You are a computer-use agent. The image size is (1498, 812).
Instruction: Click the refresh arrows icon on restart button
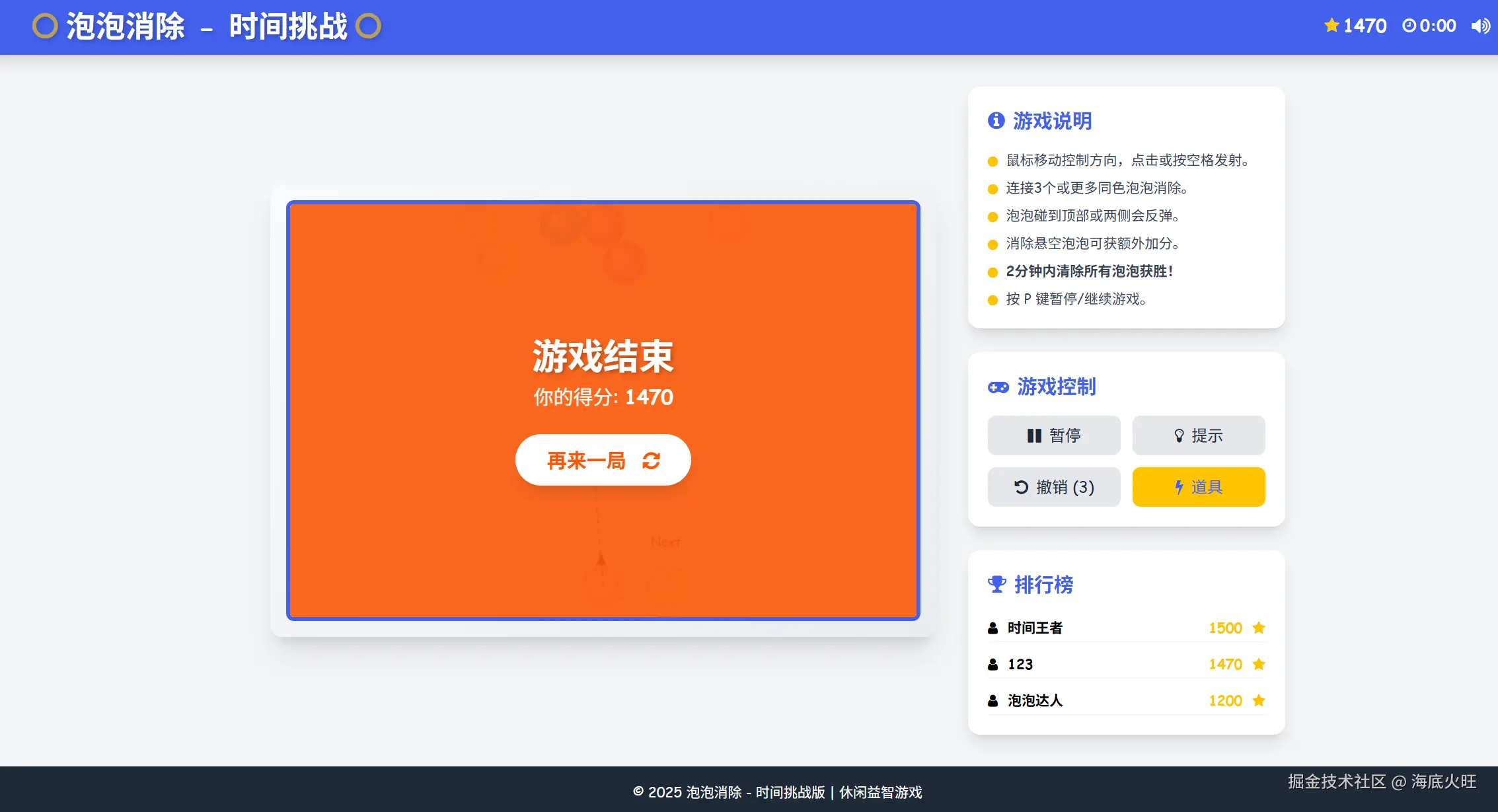tap(651, 461)
